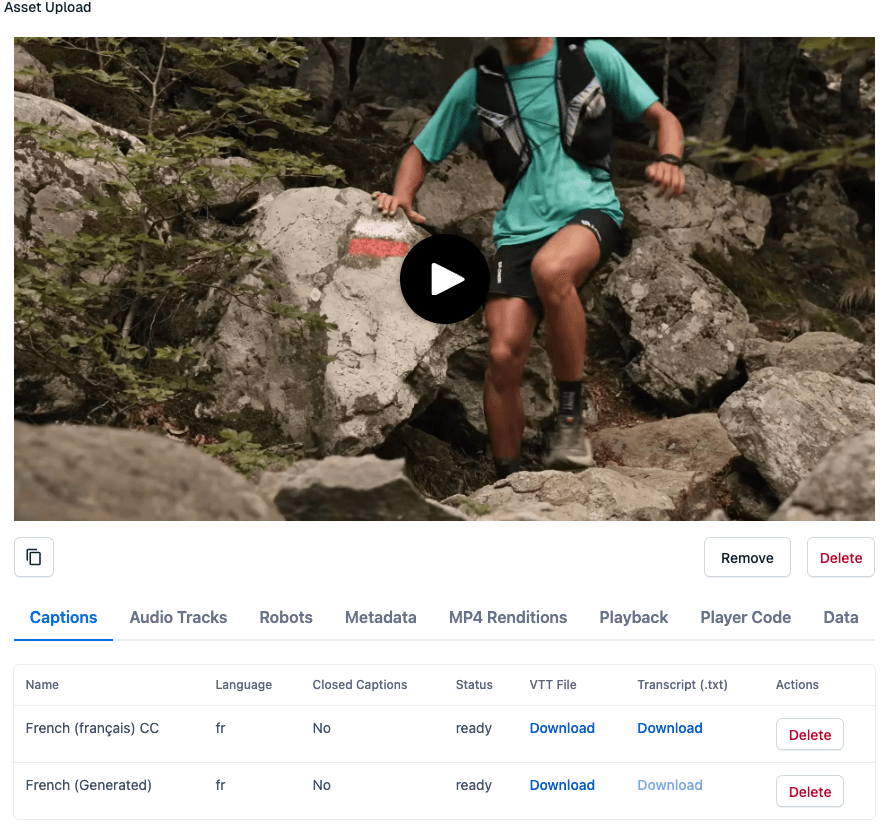Switch to the Data tab
This screenshot has height=828, width=887.
point(841,617)
